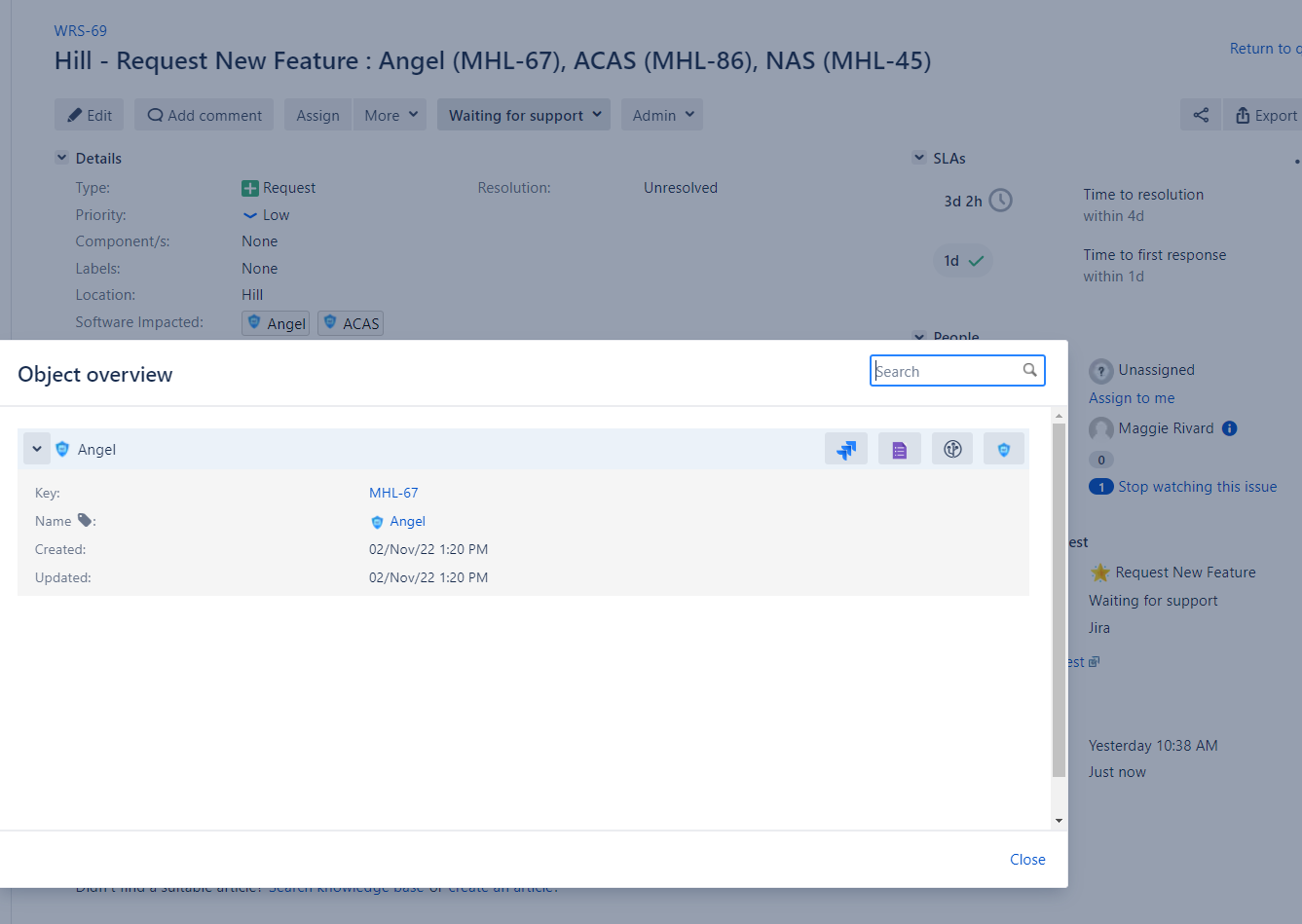Viewport: 1302px width, 924px height.
Task: Open the More menu
Action: (390, 114)
